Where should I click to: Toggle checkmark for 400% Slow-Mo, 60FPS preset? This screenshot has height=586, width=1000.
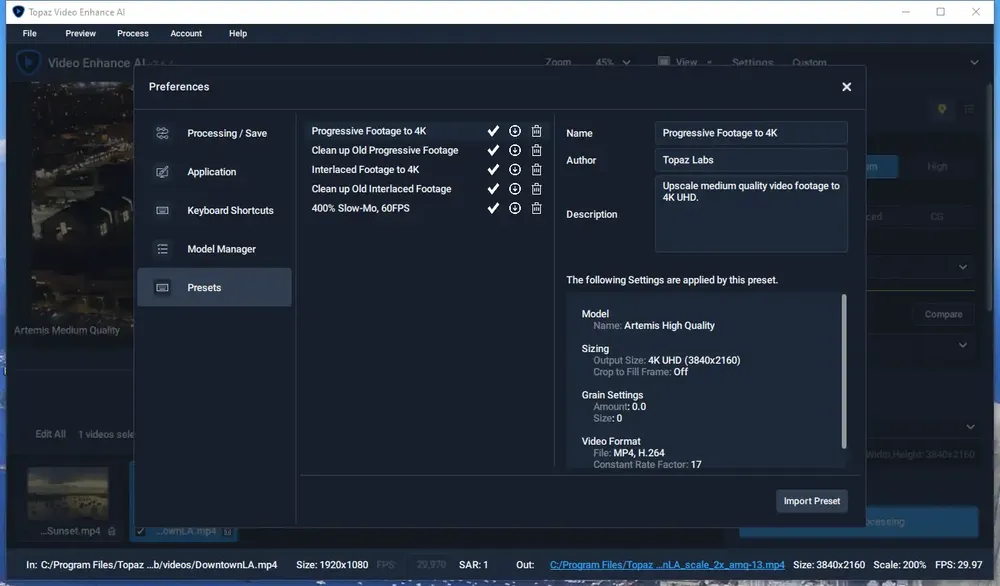[x=493, y=208]
